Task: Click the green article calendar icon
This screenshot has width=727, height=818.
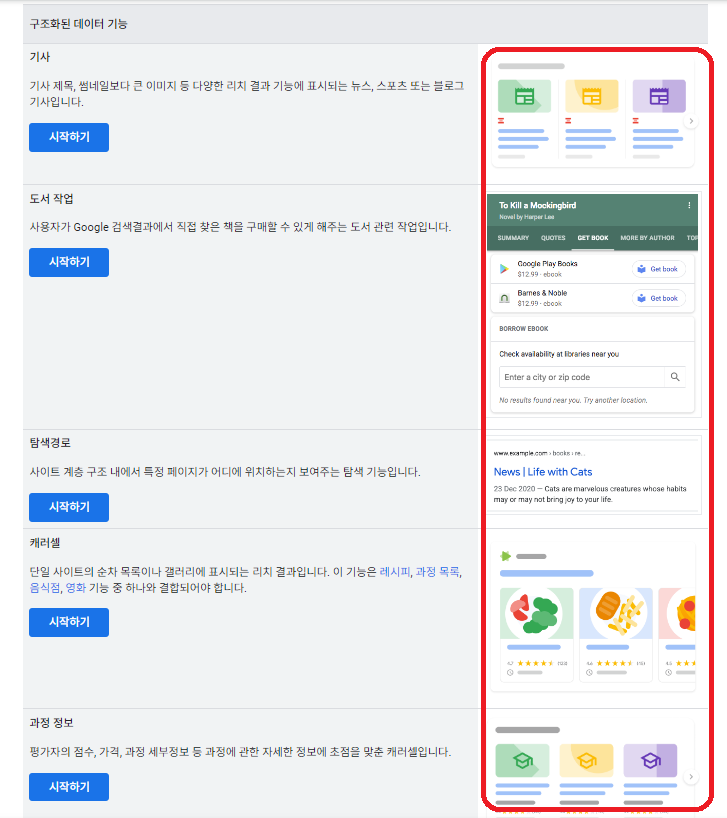Action: [524, 96]
